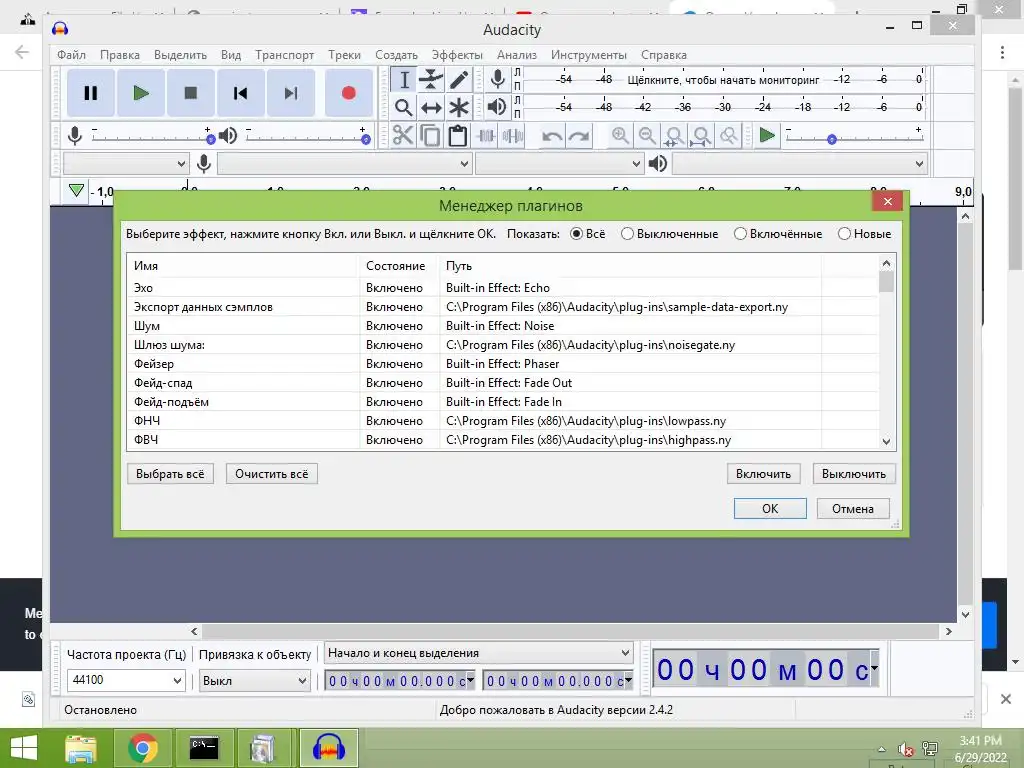Click the Silence audio icon
Viewport: 1024px width, 768px height.
point(513,136)
